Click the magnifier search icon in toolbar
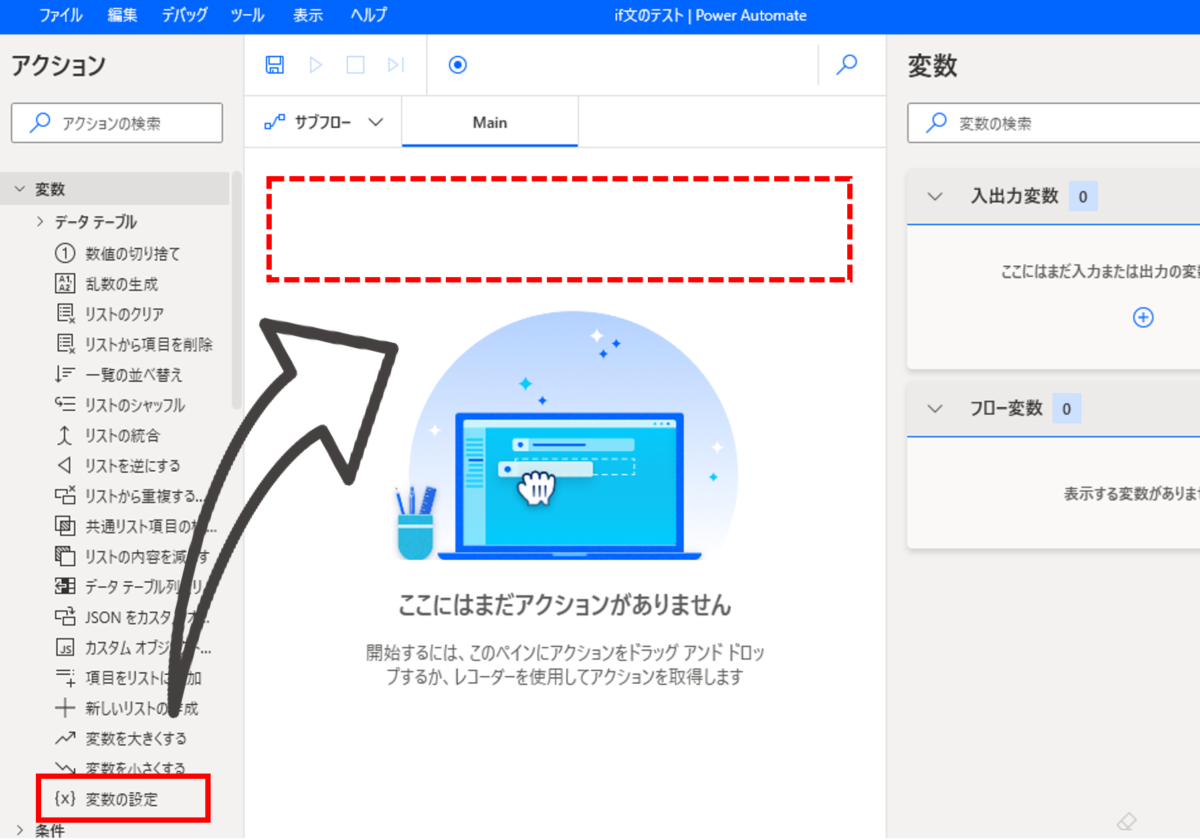1200x840 pixels. pos(847,65)
